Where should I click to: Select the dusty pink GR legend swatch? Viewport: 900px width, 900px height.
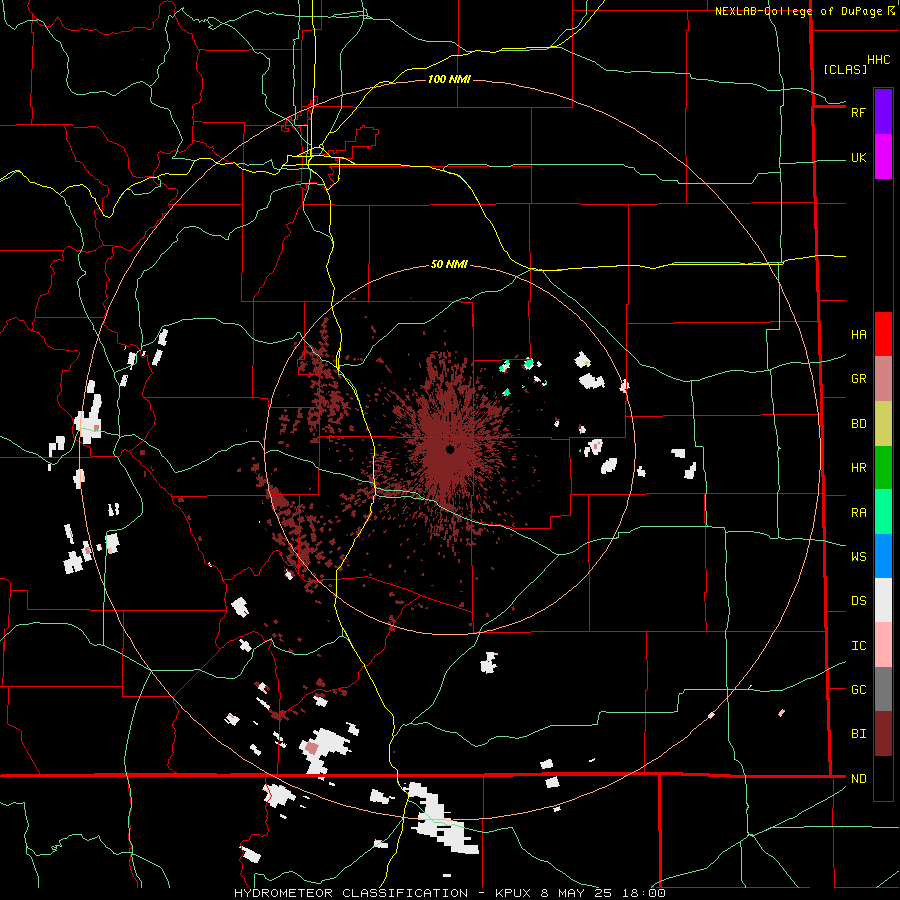[883, 379]
